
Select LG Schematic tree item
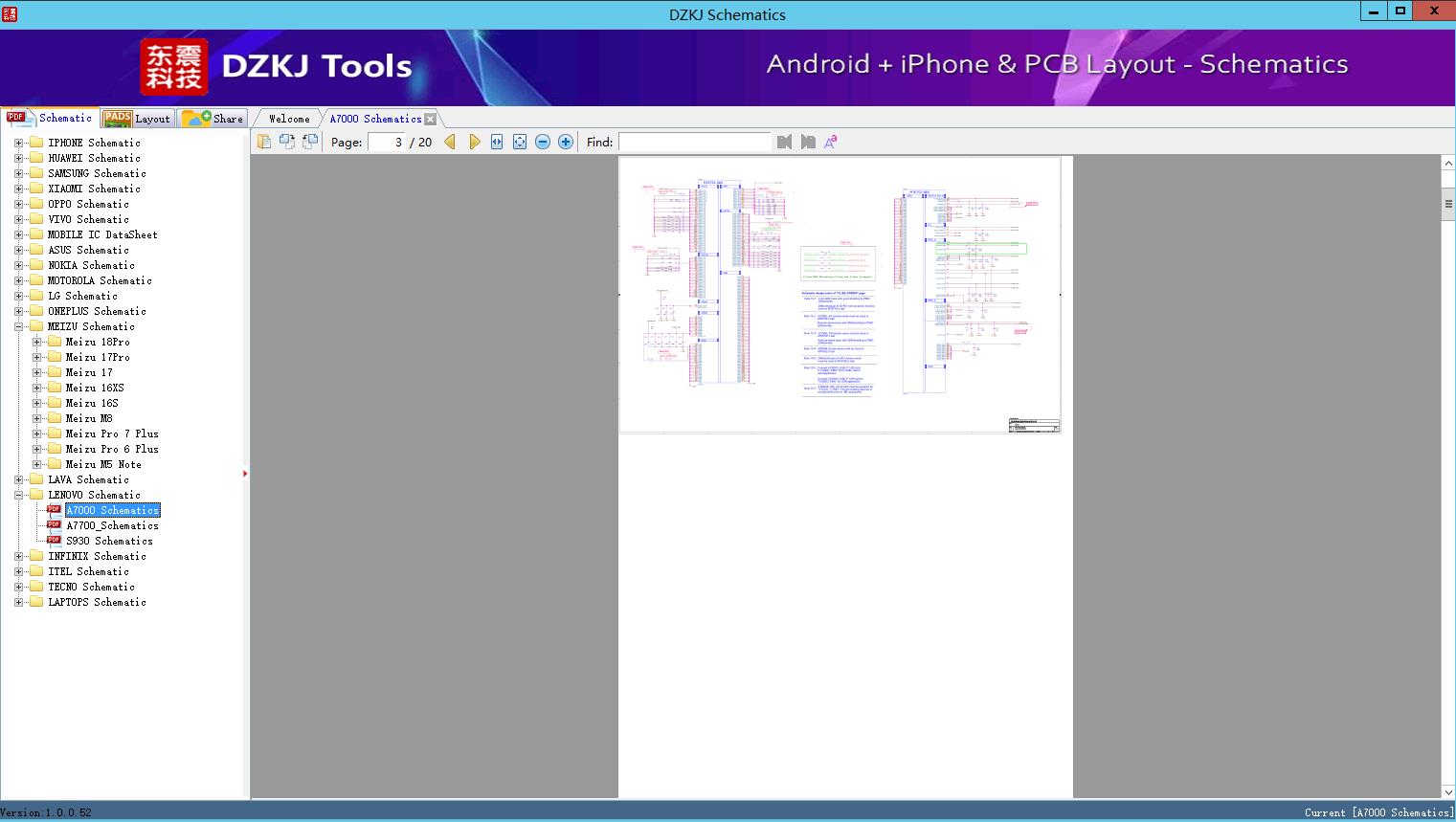click(x=82, y=296)
